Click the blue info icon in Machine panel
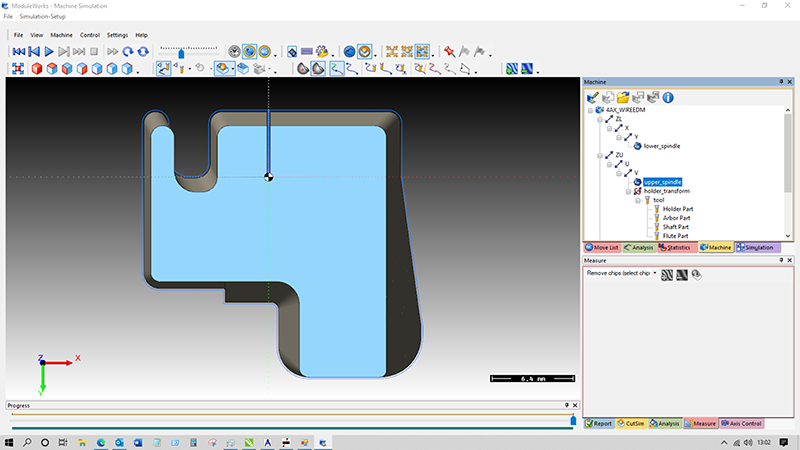This screenshot has width=800, height=450. [x=667, y=97]
